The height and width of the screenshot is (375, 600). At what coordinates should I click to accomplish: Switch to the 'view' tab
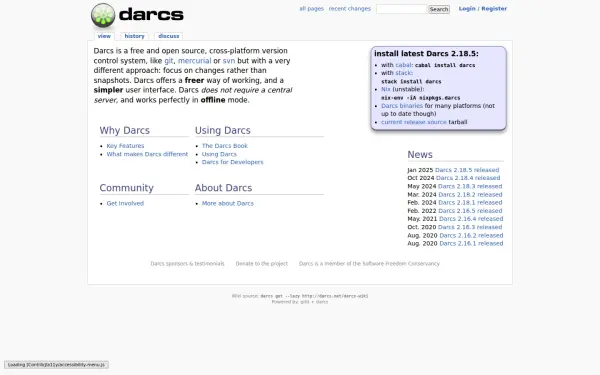(104, 36)
